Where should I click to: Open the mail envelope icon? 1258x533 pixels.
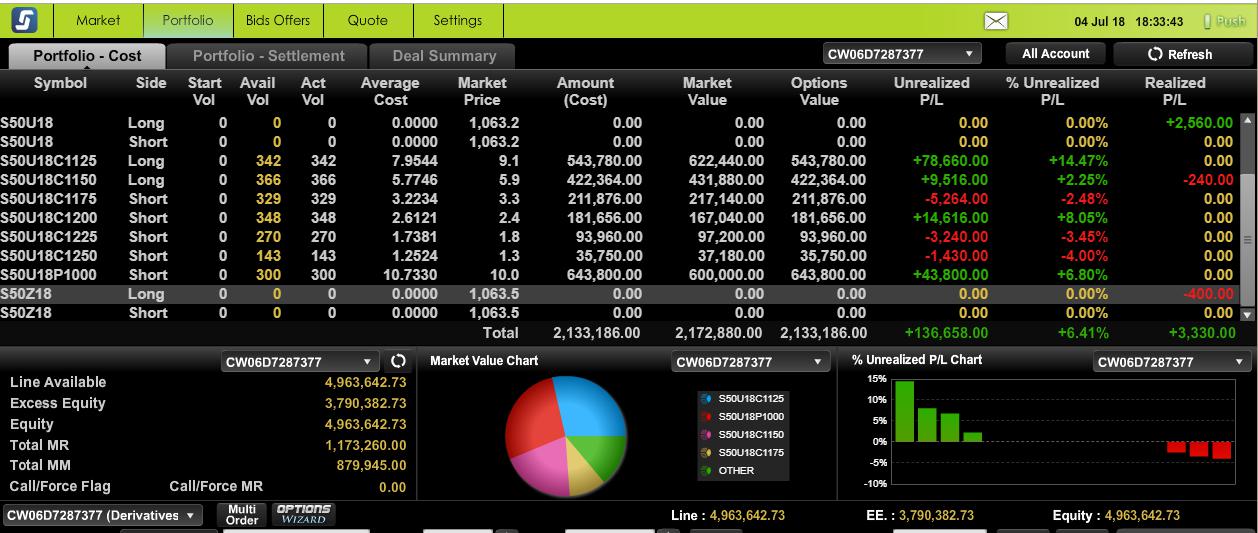point(996,21)
